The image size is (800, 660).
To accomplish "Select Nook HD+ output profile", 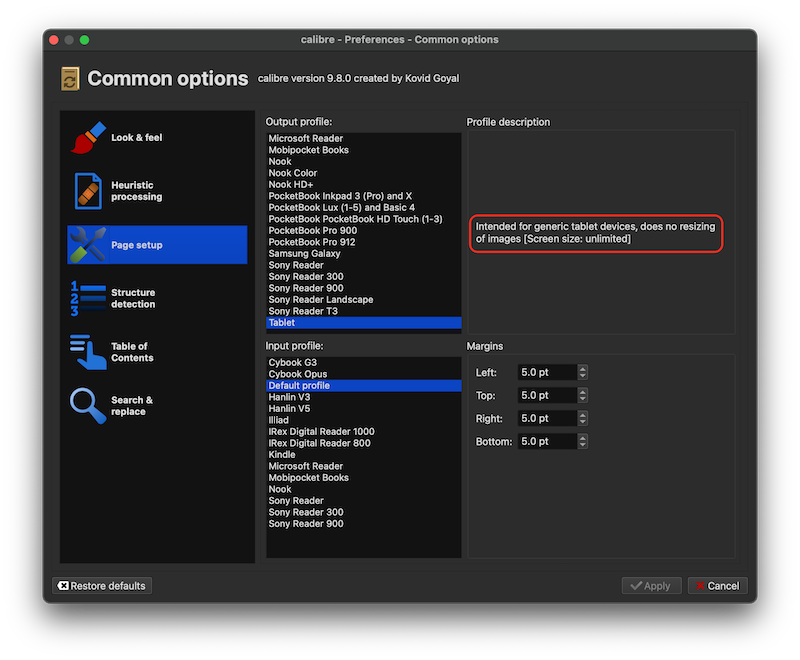I will point(364,185).
